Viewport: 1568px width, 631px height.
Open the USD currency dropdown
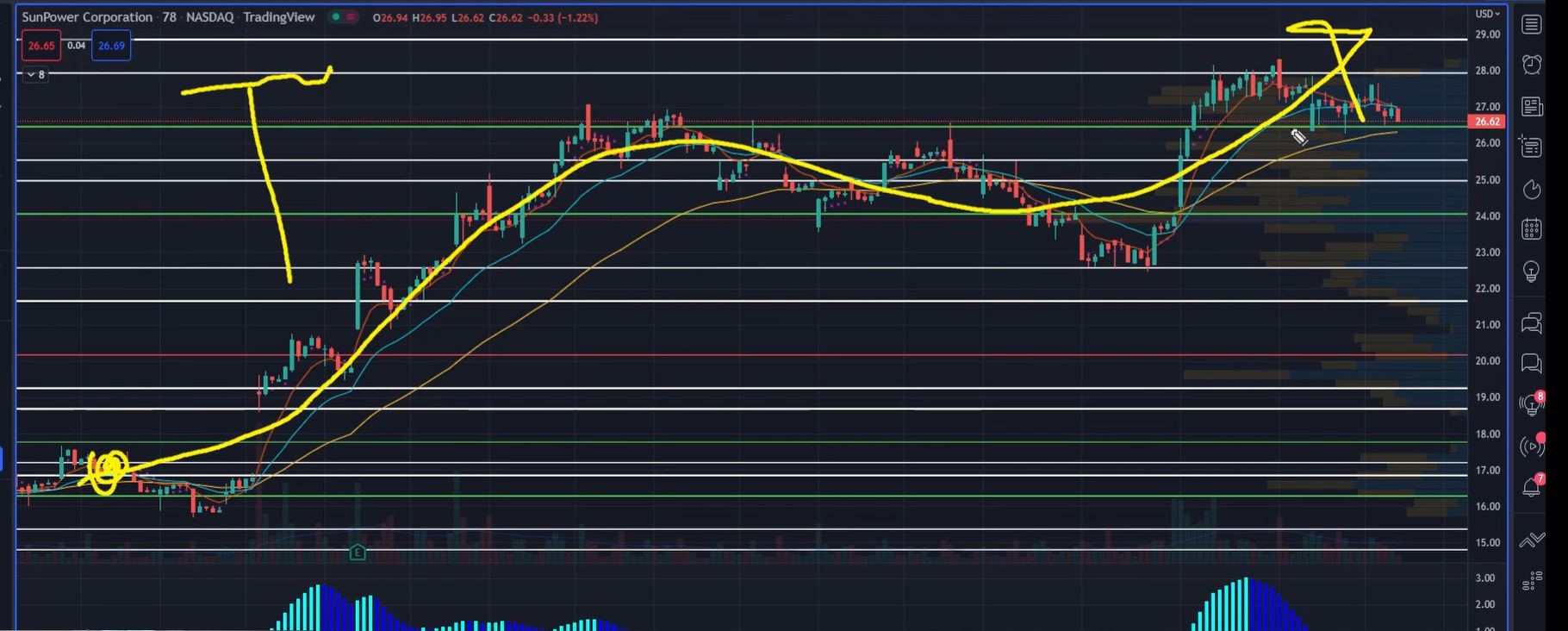(x=1487, y=14)
